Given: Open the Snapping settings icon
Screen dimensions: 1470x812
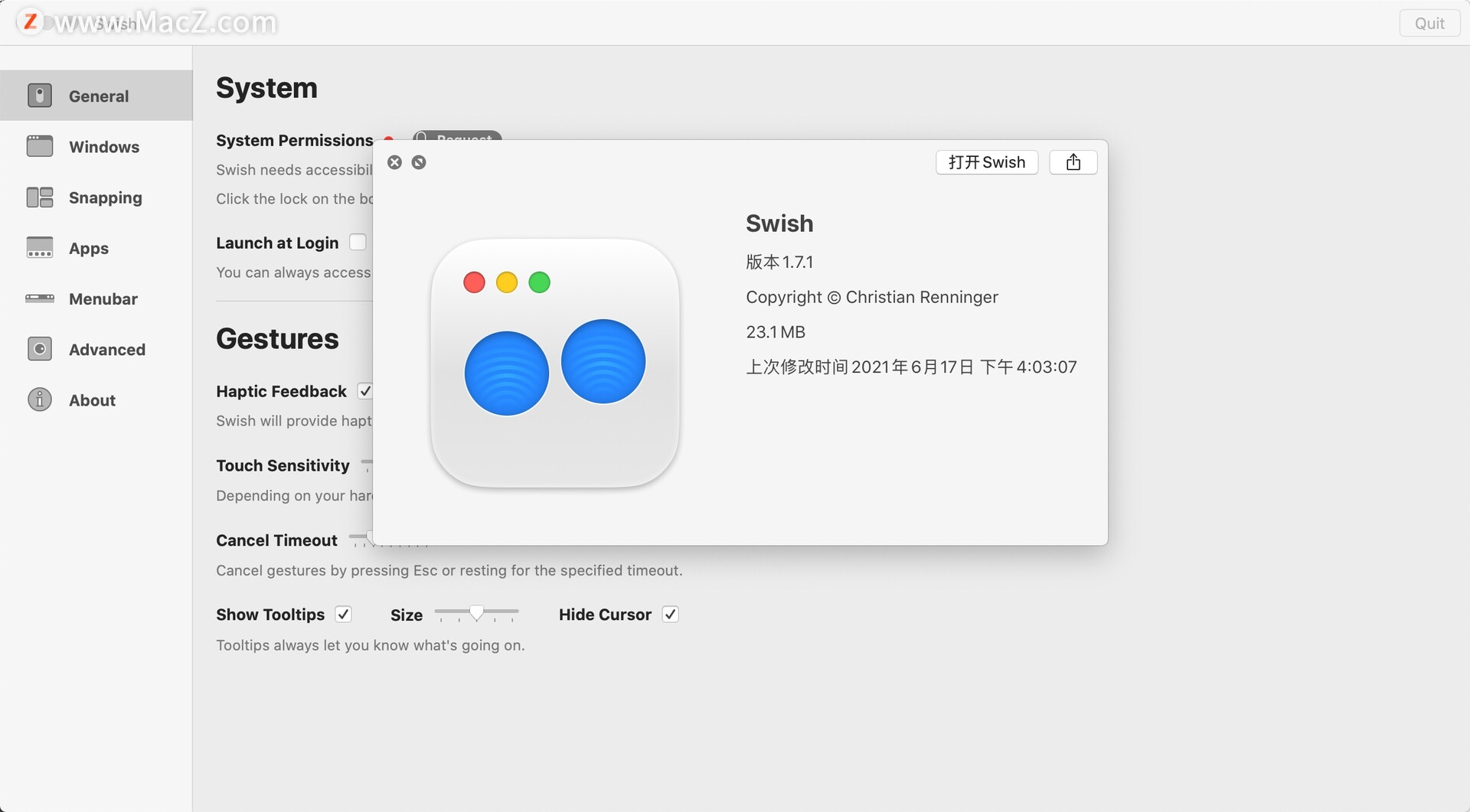Looking at the screenshot, I should 40,197.
